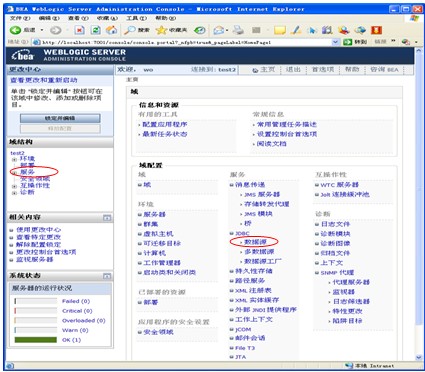Click the scrollbar down arrow at bottom right
The height and width of the screenshot is (372, 425).
tap(419, 357)
